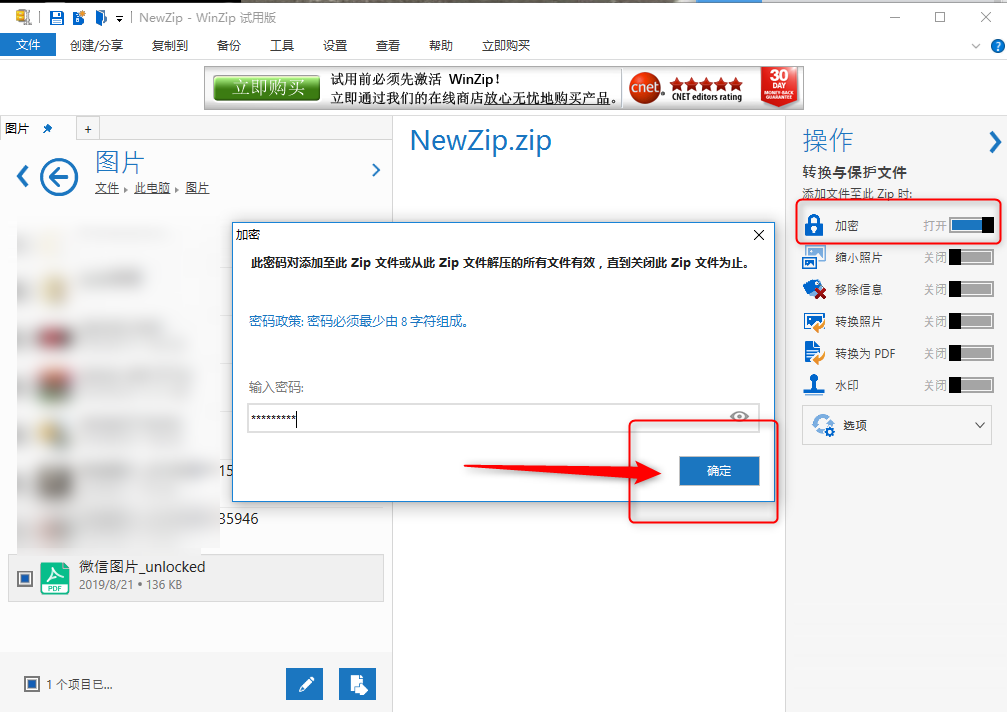Screen dimensions: 1007x712
Task: Close the 加密 dialog
Action: pyautogui.click(x=758, y=235)
